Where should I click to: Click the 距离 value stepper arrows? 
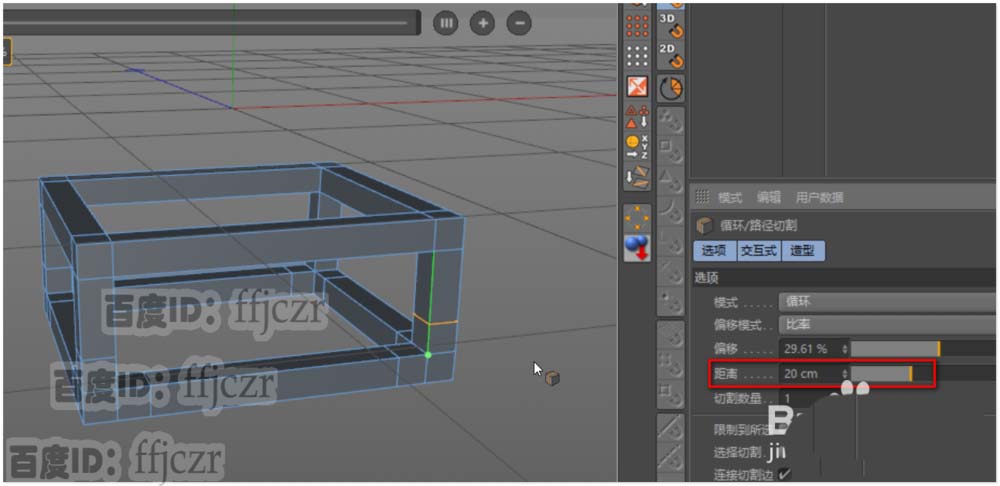846,374
